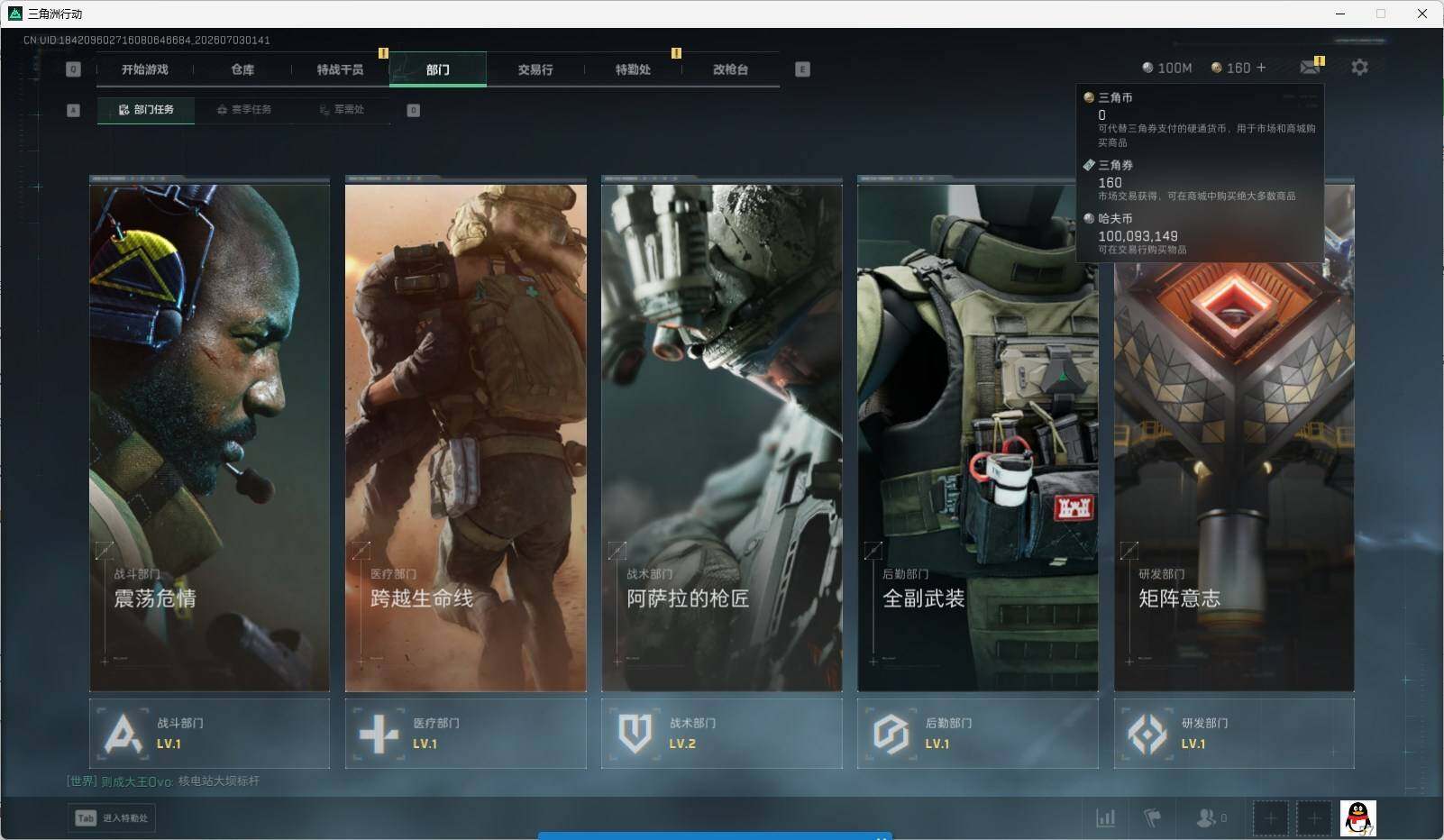Screen dimensions: 1444x840
Task: Open the 特勤处 tab
Action: point(633,69)
